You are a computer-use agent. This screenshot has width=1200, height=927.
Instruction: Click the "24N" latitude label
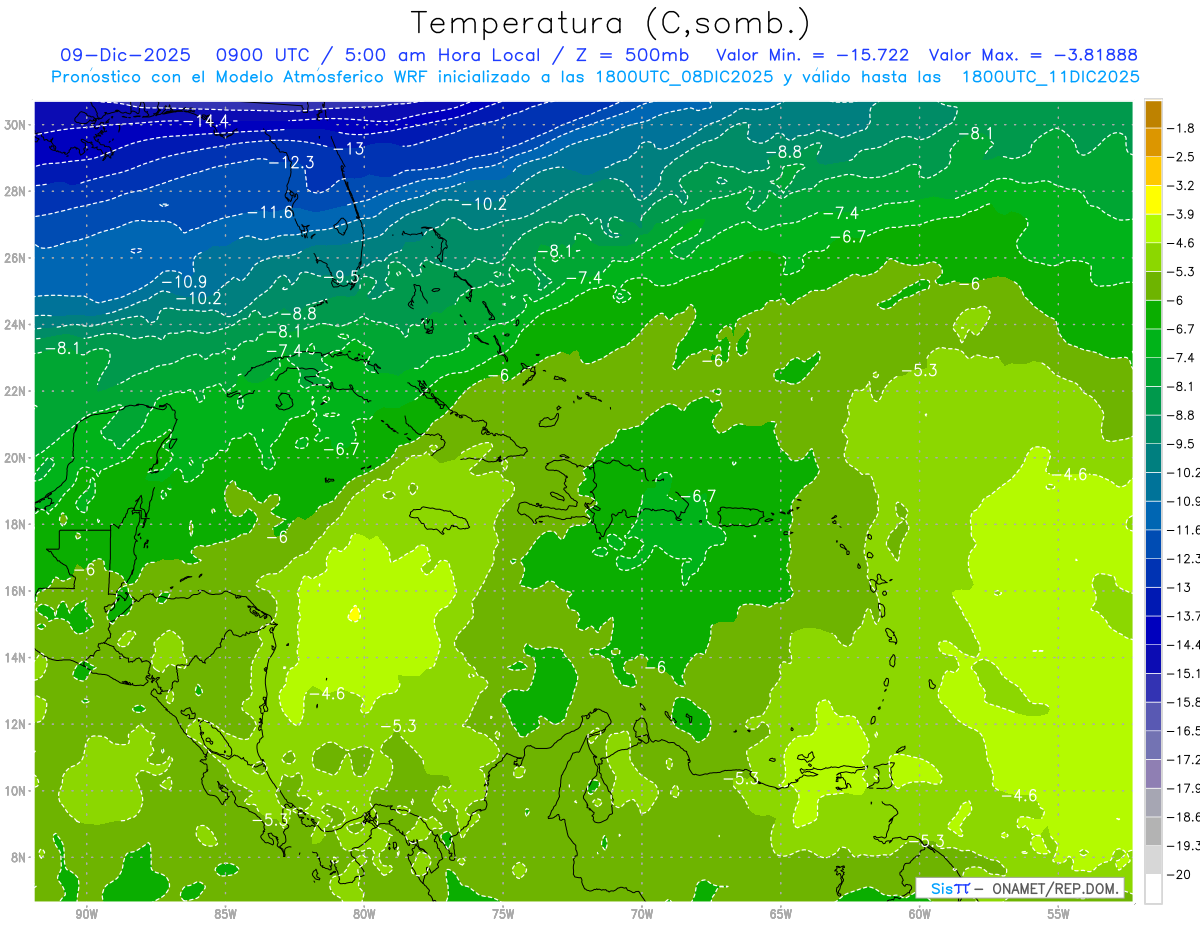pos(16,324)
